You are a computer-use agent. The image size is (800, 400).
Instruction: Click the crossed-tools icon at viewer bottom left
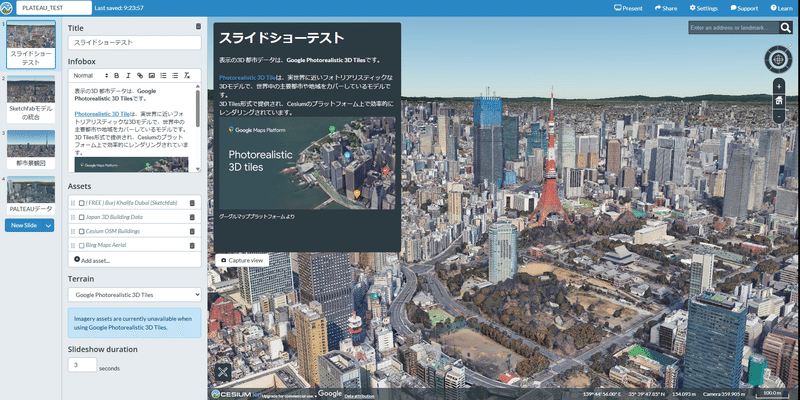(222, 372)
